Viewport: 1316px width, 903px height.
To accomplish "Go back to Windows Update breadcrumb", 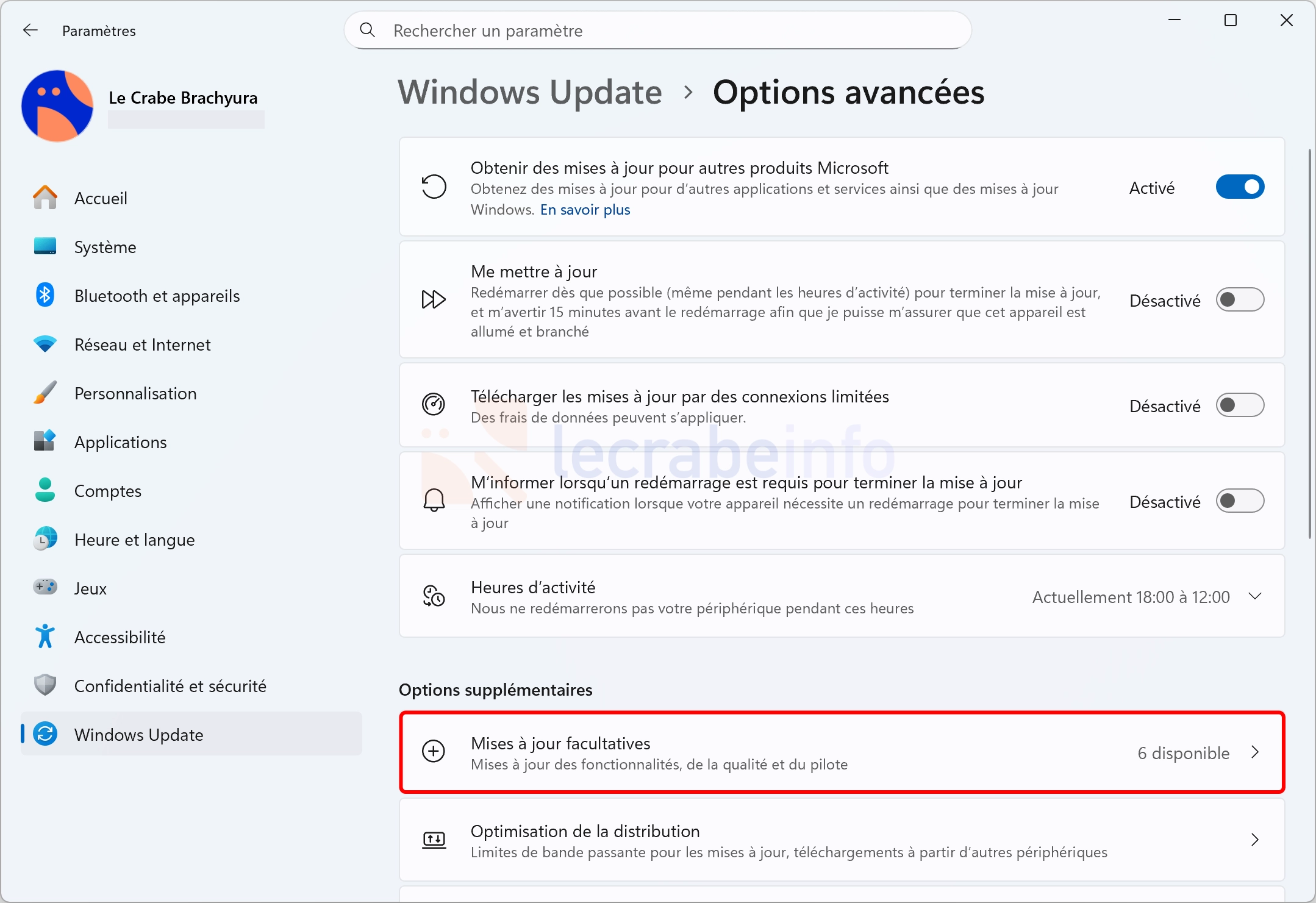I will click(529, 93).
